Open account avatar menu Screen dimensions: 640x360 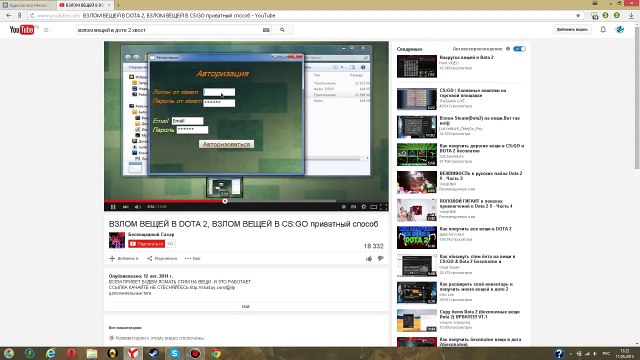[620, 29]
